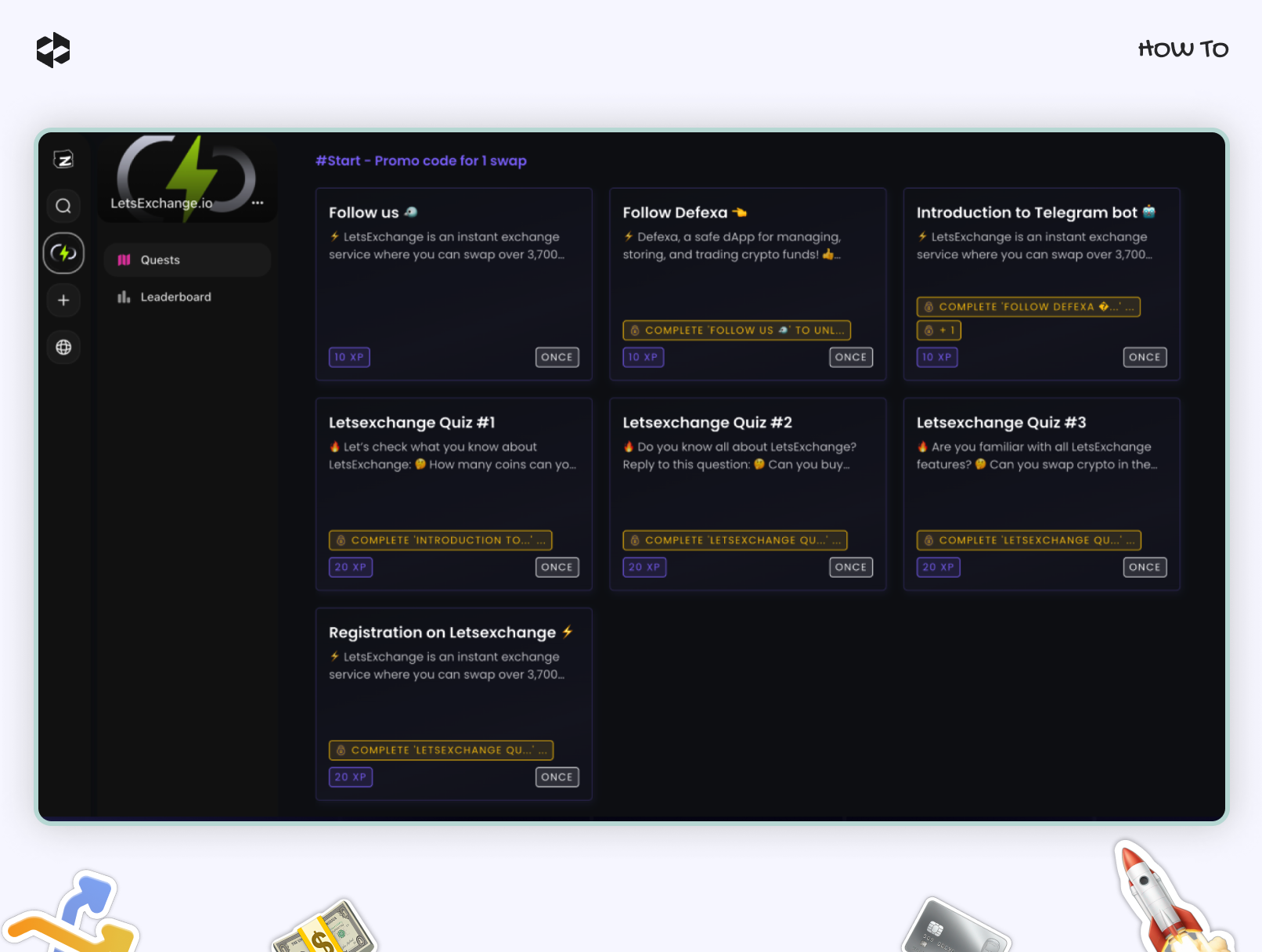This screenshot has height=952, width=1262.
Task: Click the ONCE tag on Quiz #3
Action: (x=1145, y=567)
